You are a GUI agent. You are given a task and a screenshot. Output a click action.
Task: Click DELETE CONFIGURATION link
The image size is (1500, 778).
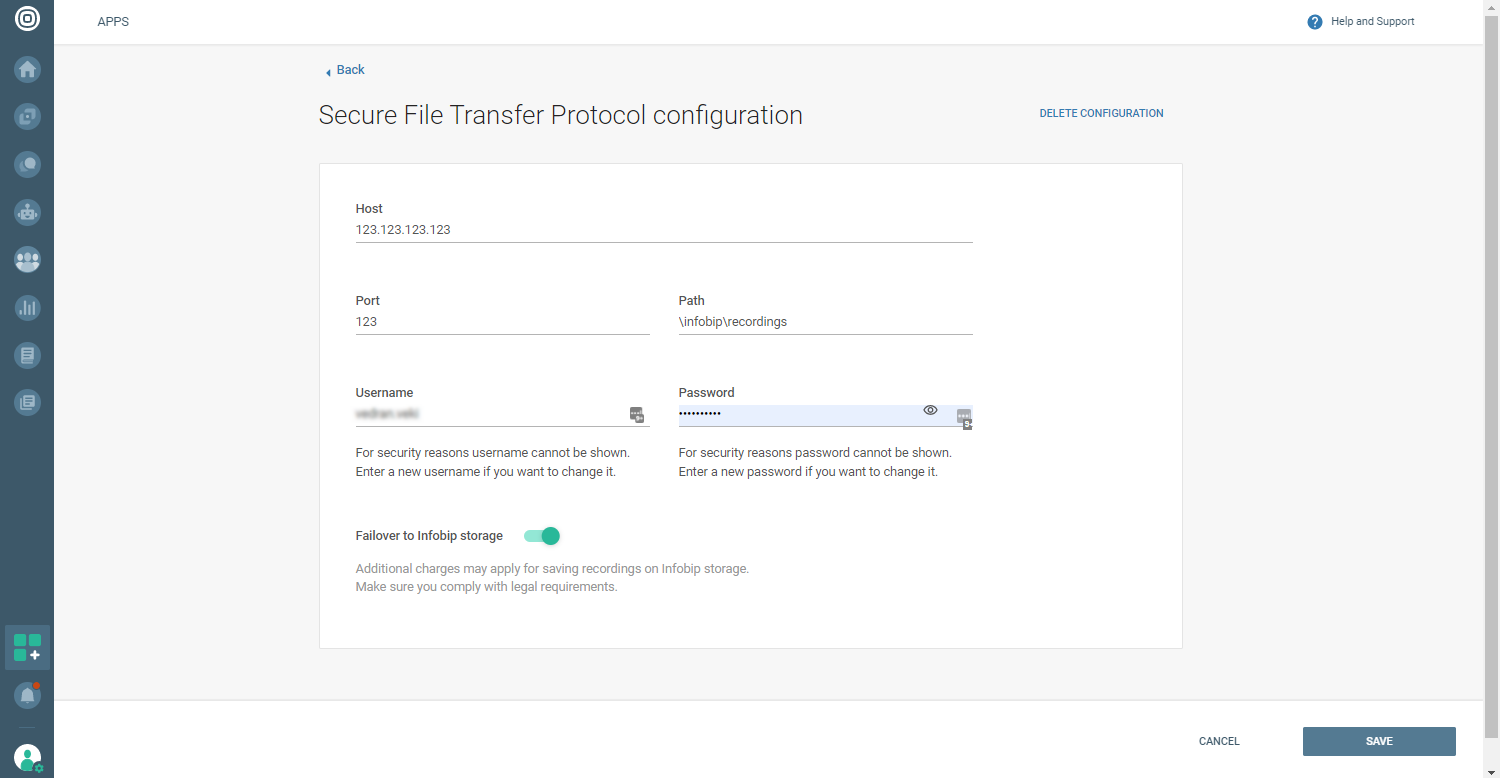click(1101, 114)
